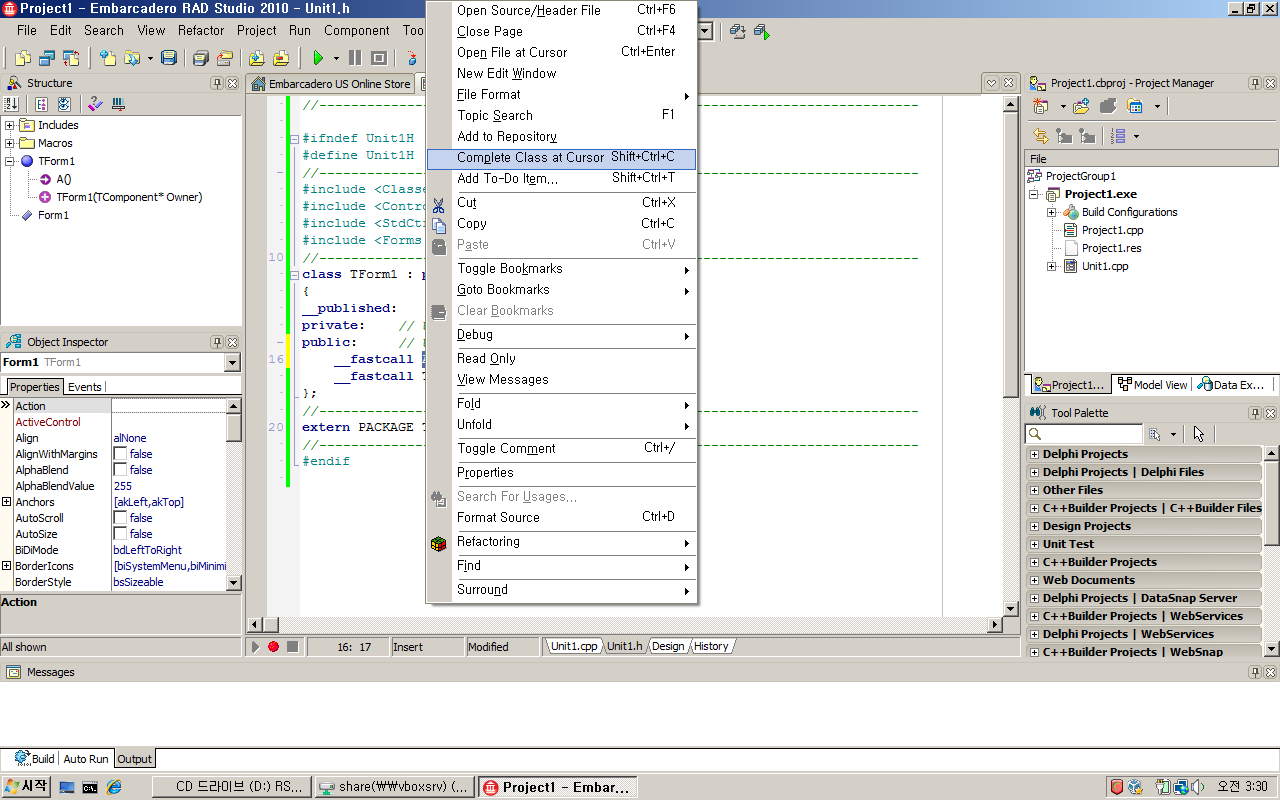The height and width of the screenshot is (800, 1280).
Task: Enable the AlignWithMargins checkbox
Action: (120, 454)
